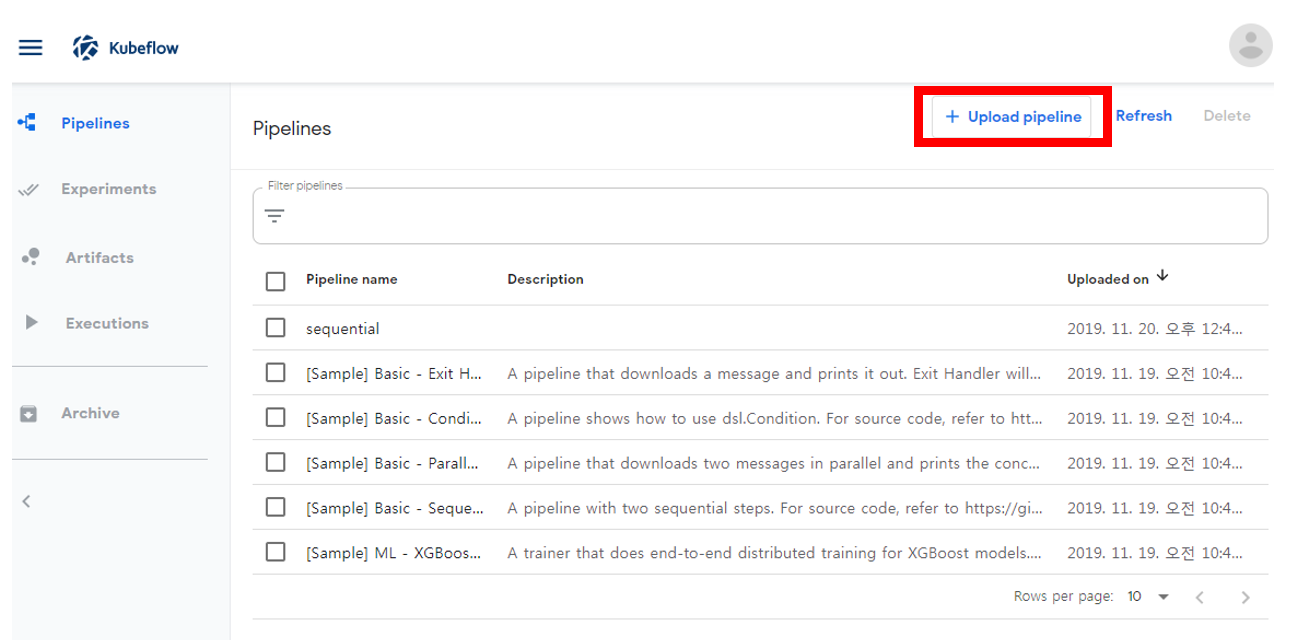The width and height of the screenshot is (1294, 640).
Task: Click upload date of sequential pipeline
Action: coord(1155,329)
